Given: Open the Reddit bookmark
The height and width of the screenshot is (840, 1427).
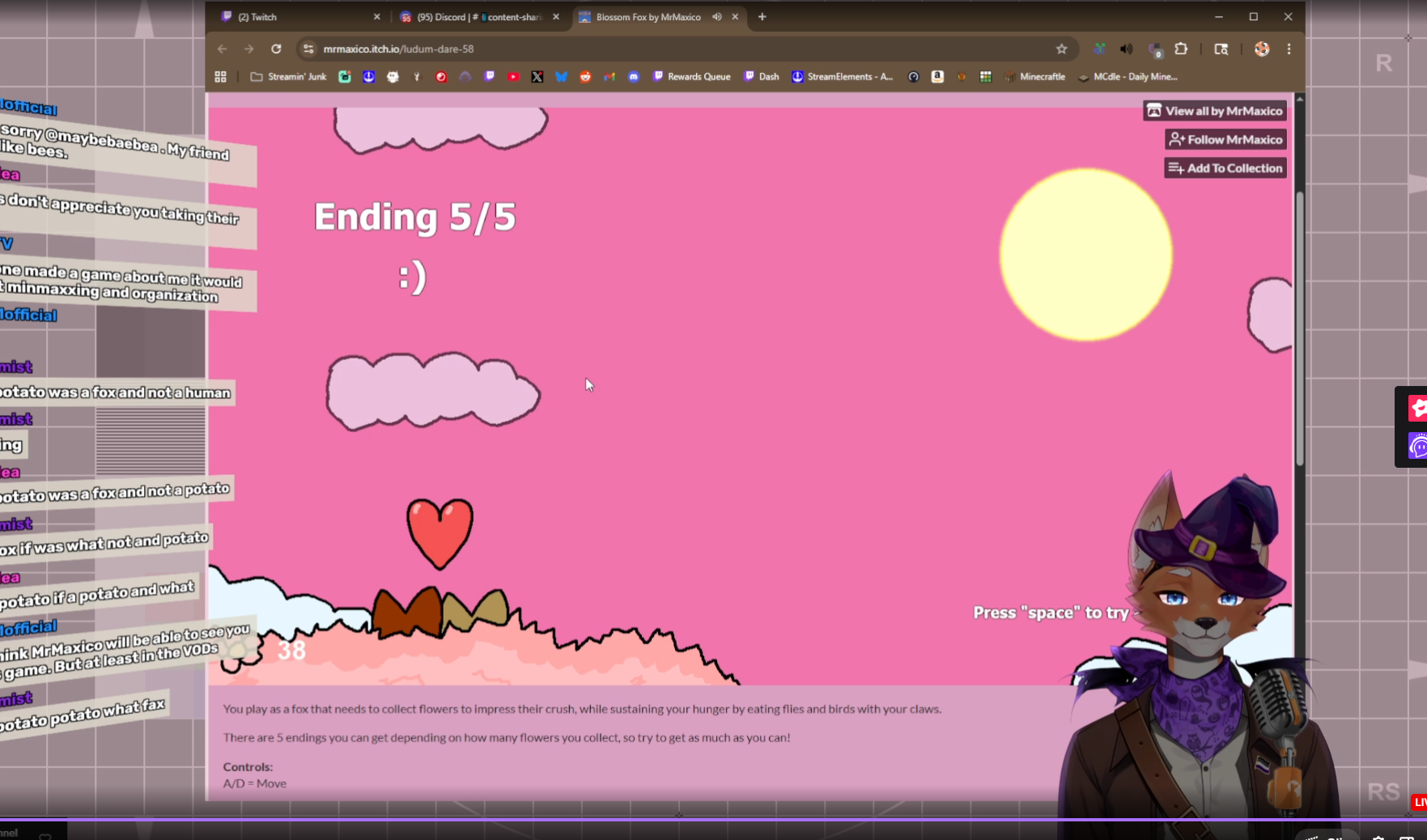Looking at the screenshot, I should (586, 77).
